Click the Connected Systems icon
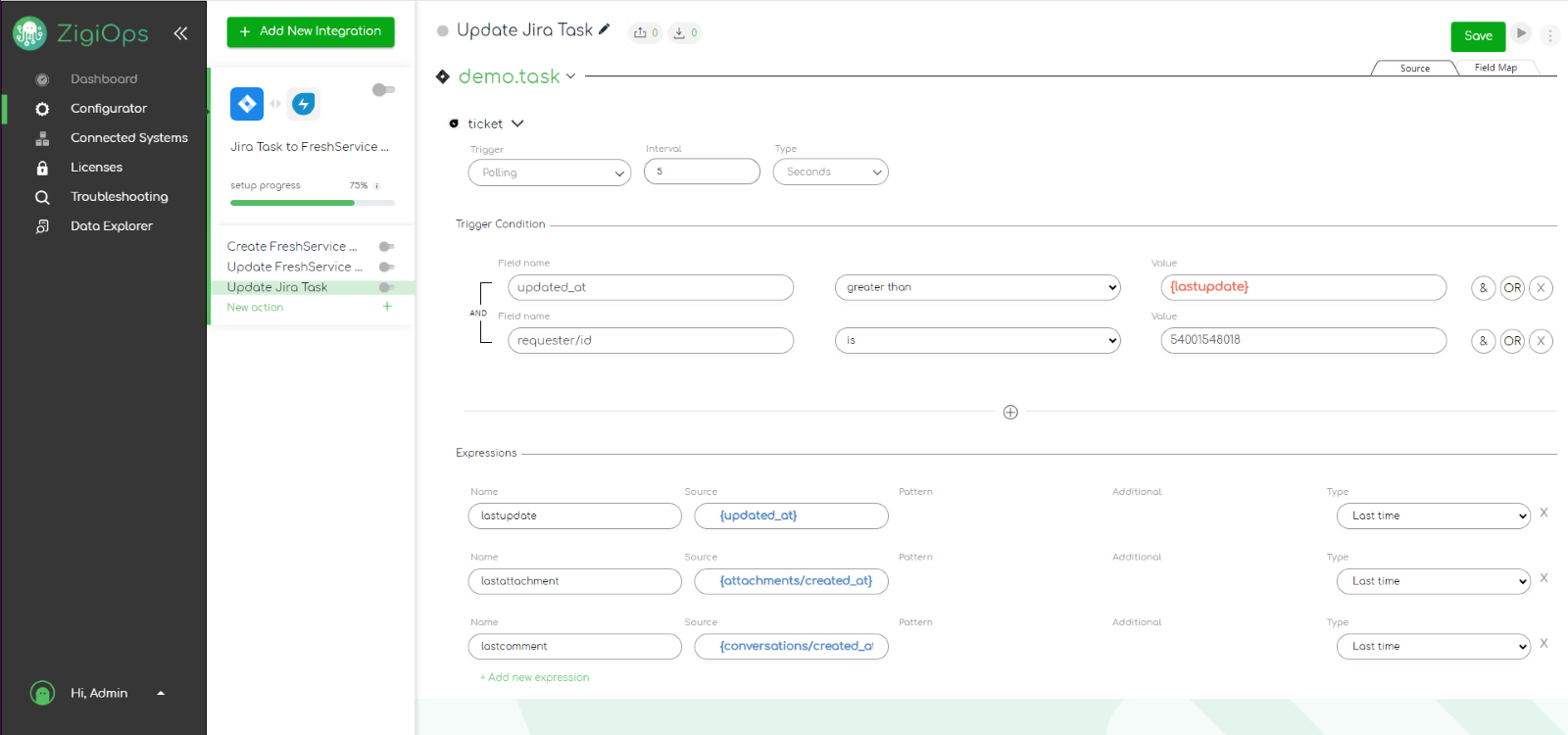This screenshot has height=735, width=1568. [42, 138]
